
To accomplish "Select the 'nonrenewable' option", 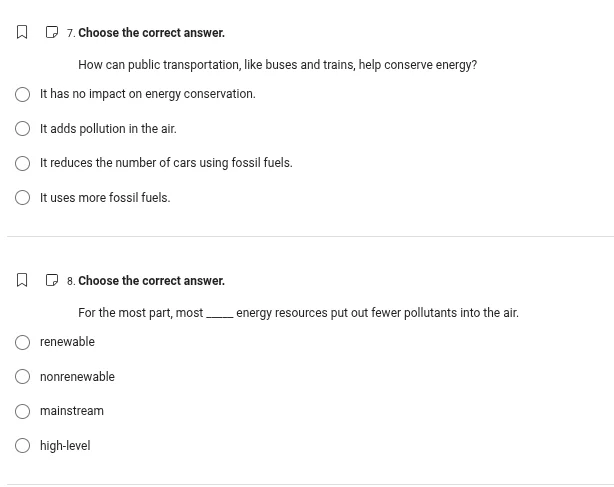I will (x=22, y=377).
